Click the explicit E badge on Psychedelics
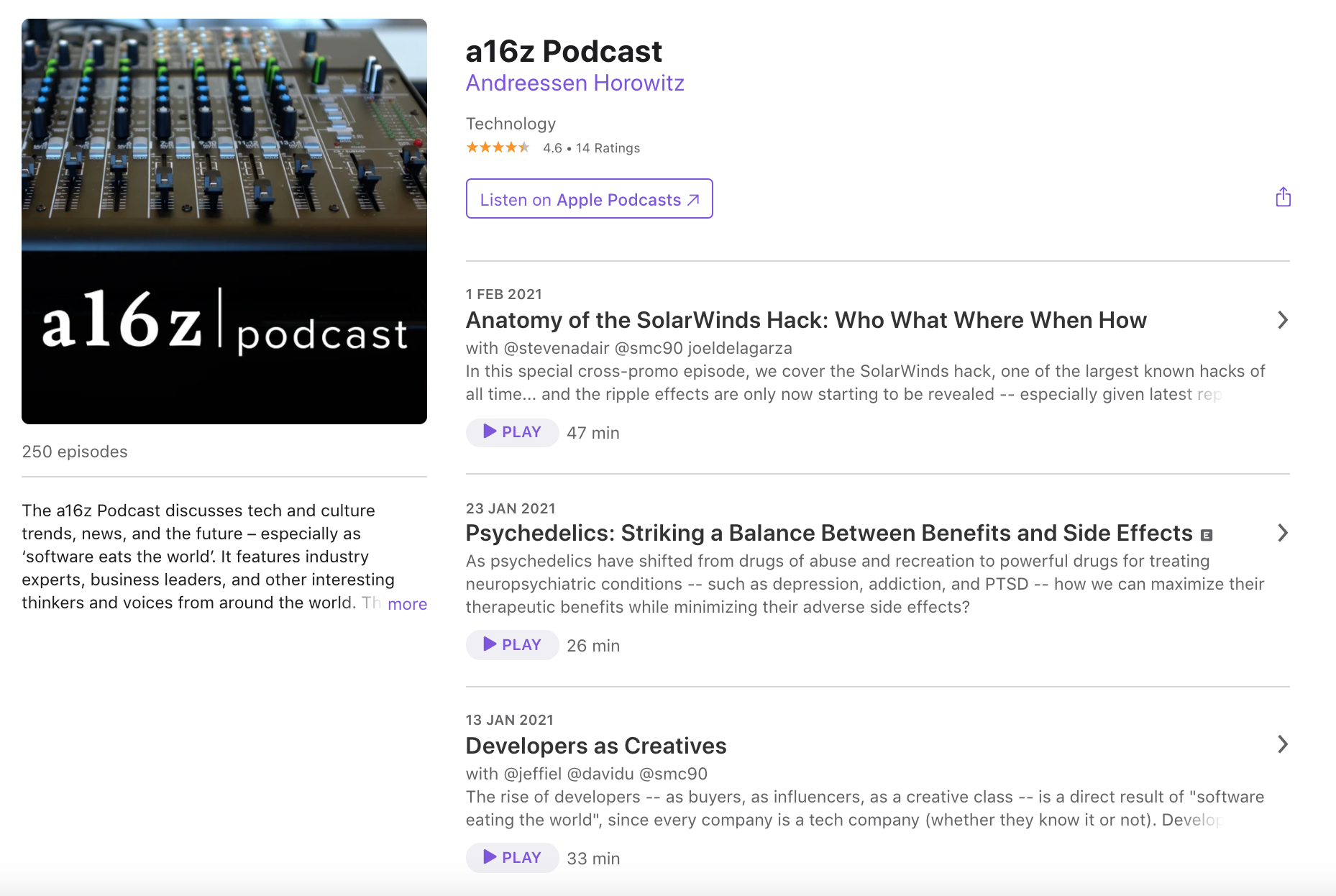 pos(1207,535)
